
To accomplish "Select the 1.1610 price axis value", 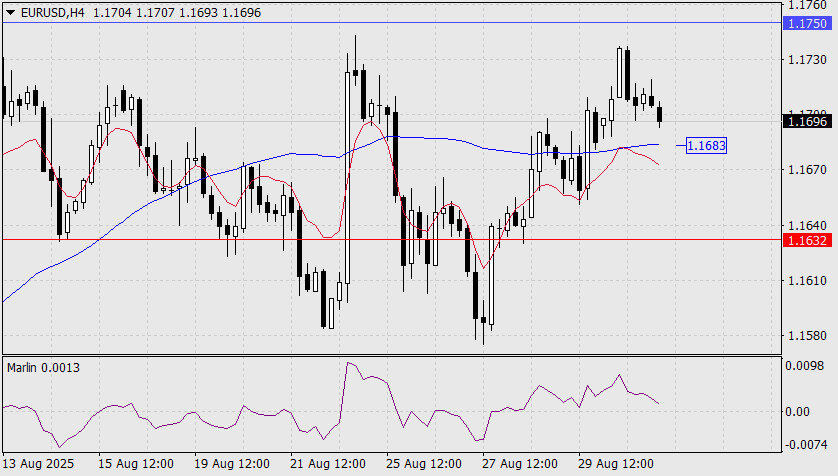I will click(807, 280).
